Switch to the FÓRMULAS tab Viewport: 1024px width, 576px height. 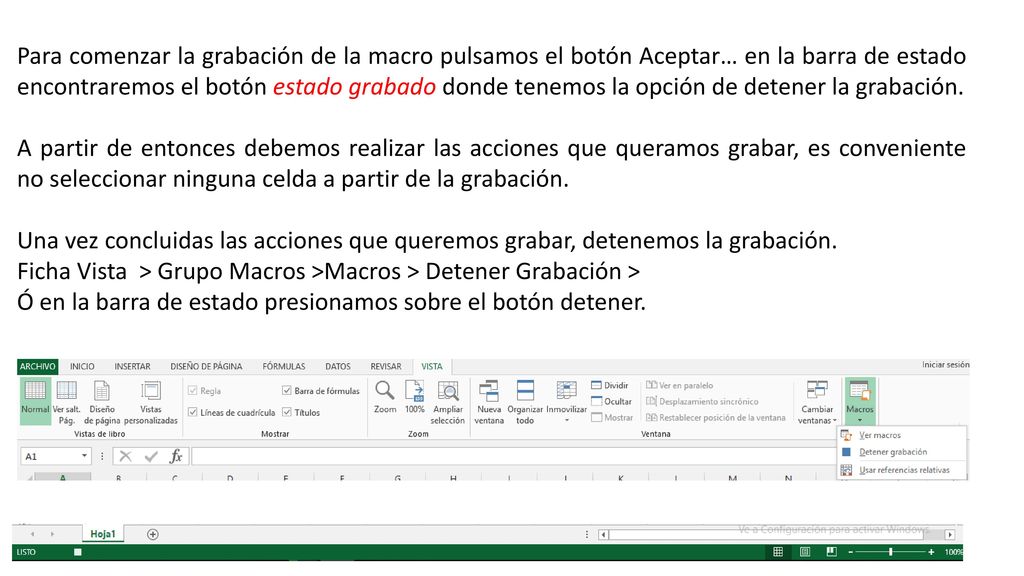pos(283,366)
